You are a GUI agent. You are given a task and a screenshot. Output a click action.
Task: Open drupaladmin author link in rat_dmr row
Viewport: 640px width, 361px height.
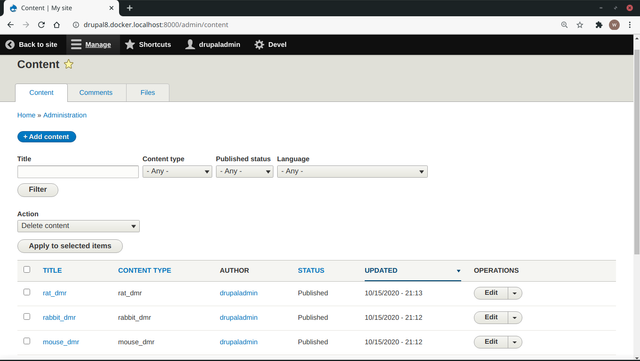point(239,293)
